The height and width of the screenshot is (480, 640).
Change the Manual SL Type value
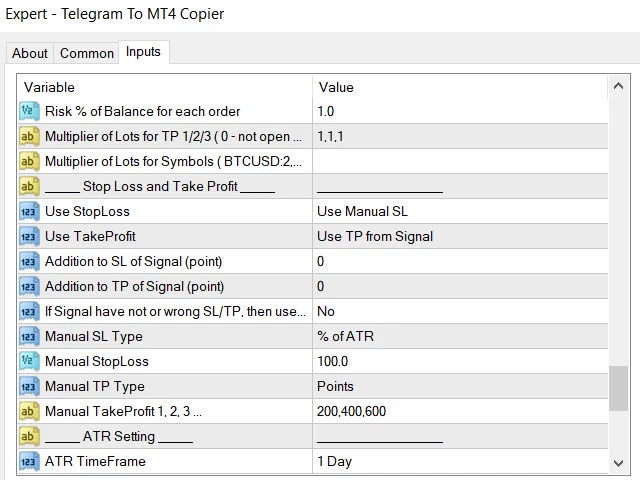tap(460, 336)
